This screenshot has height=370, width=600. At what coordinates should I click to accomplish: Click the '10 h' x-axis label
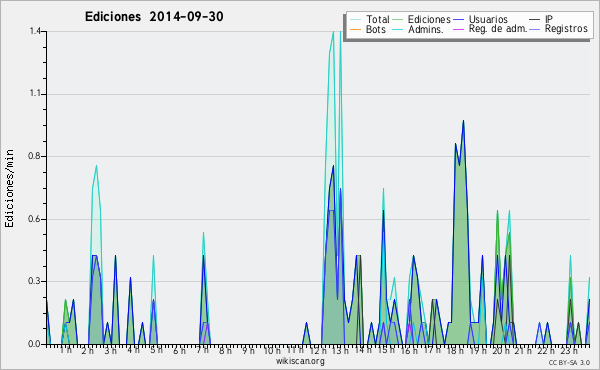pyautogui.click(x=272, y=350)
